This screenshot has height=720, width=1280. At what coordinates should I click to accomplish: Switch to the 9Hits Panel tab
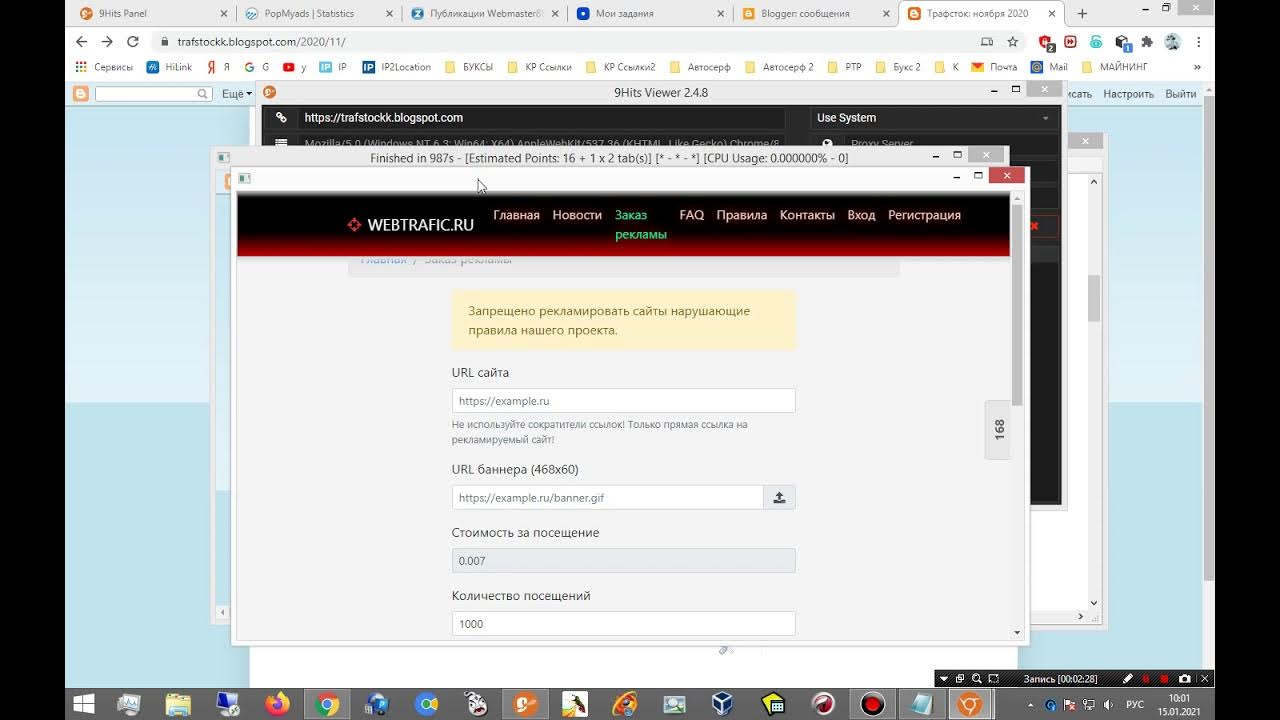coord(152,14)
